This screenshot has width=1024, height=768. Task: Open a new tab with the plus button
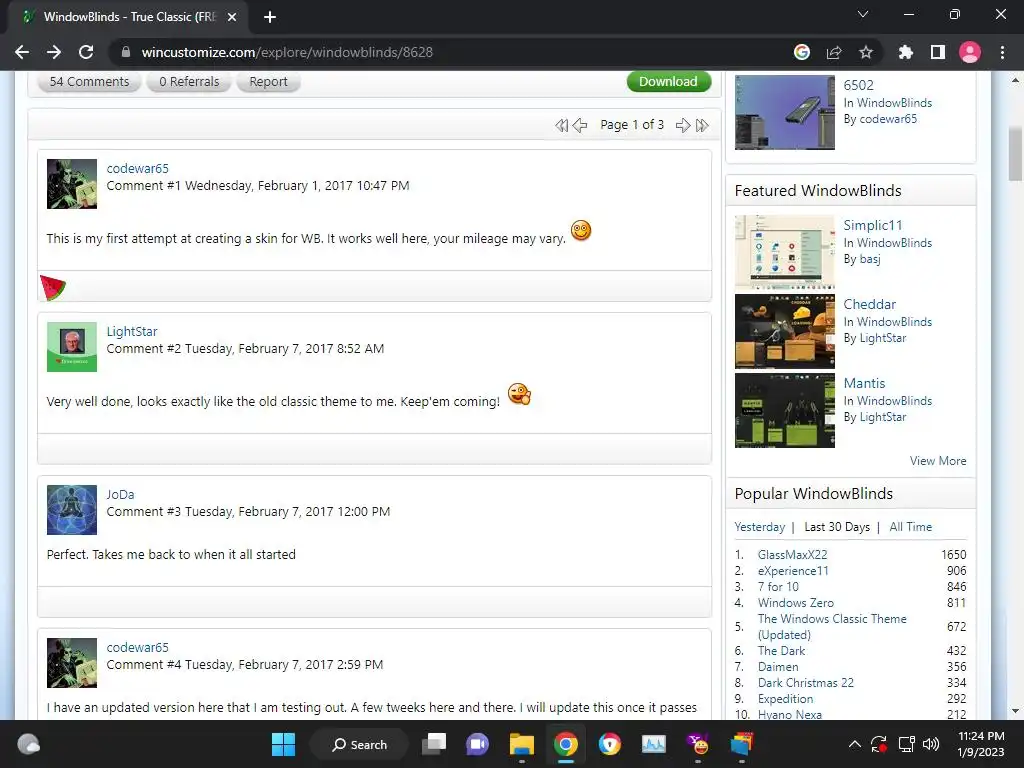[x=270, y=17]
